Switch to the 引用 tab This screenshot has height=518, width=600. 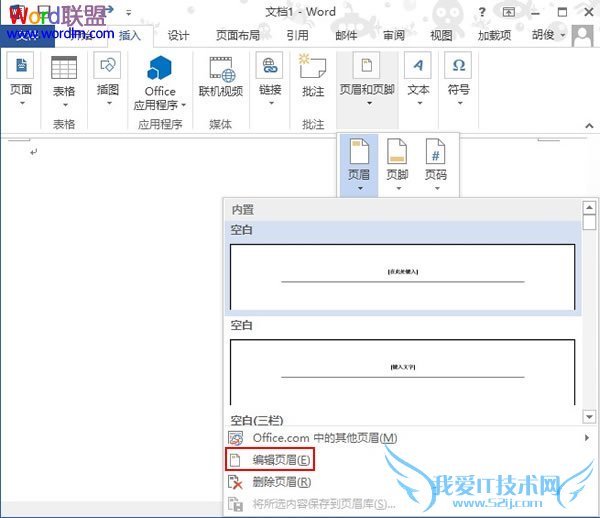pyautogui.click(x=297, y=36)
